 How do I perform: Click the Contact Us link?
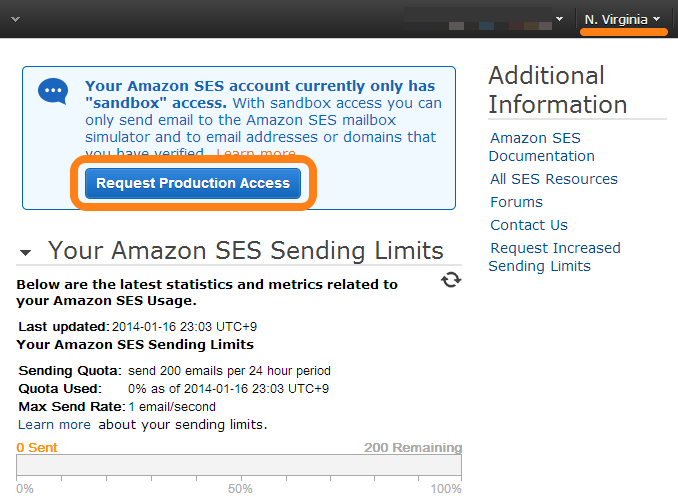click(x=529, y=225)
